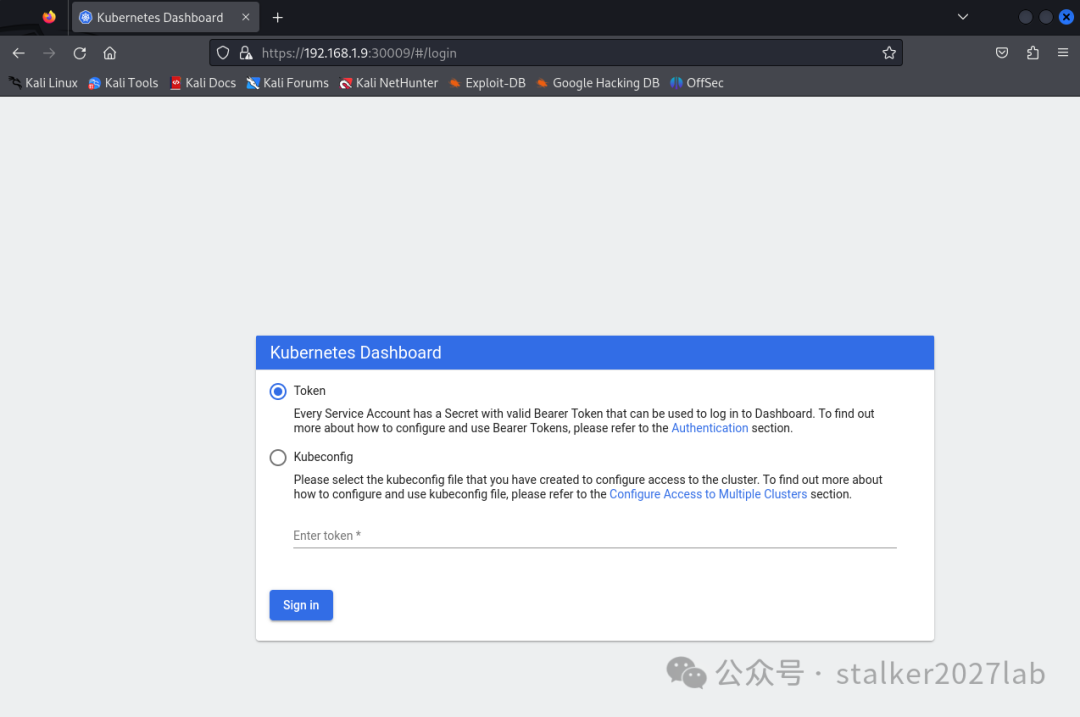Open the Kali Linux bookmark

[x=43, y=83]
